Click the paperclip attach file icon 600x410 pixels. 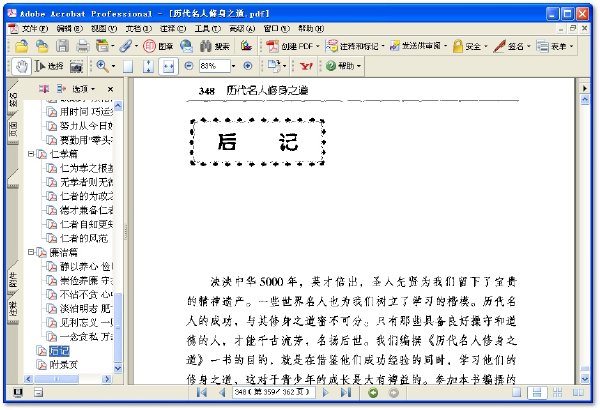point(125,46)
